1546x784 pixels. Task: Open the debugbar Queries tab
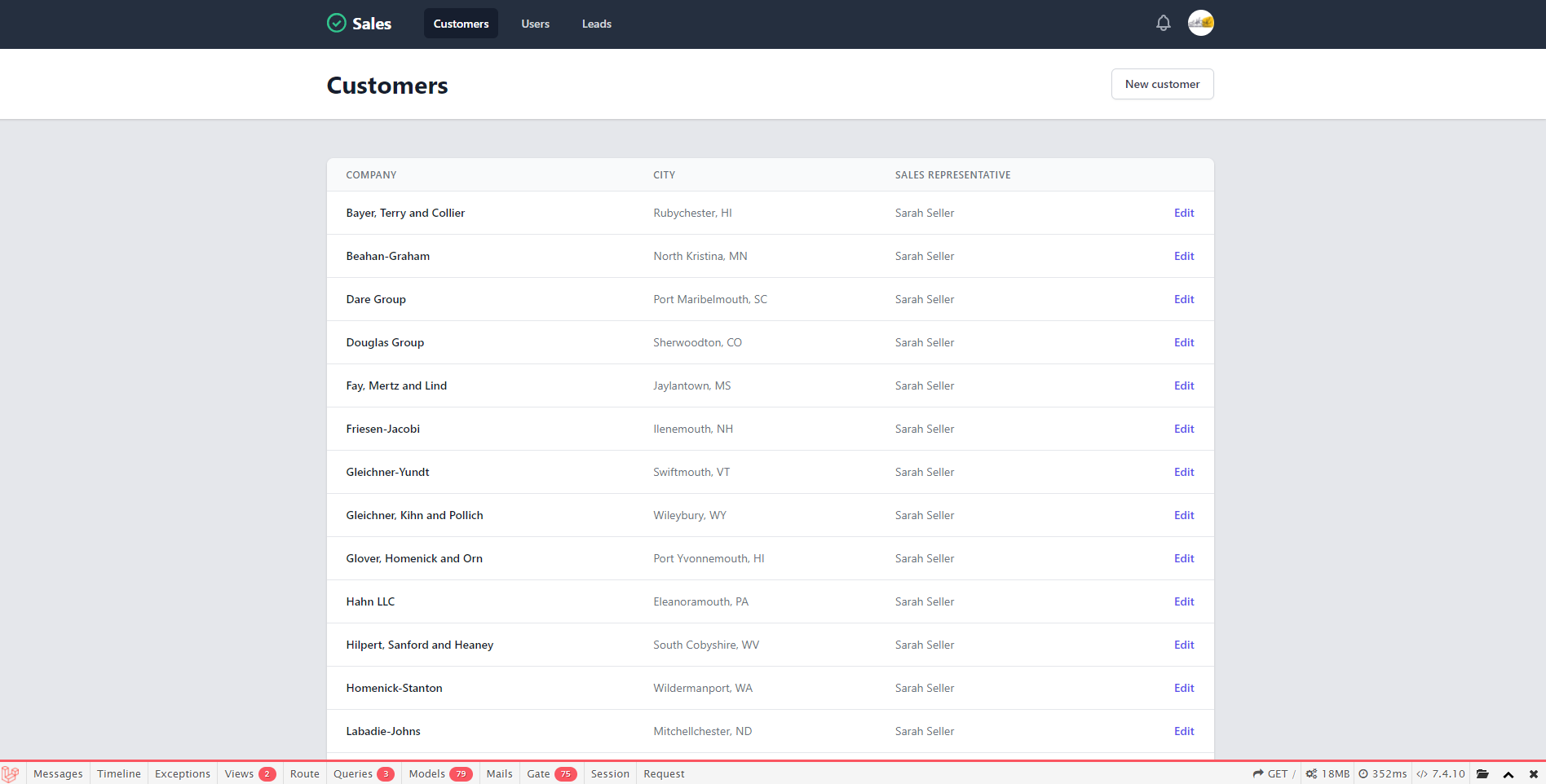(364, 773)
